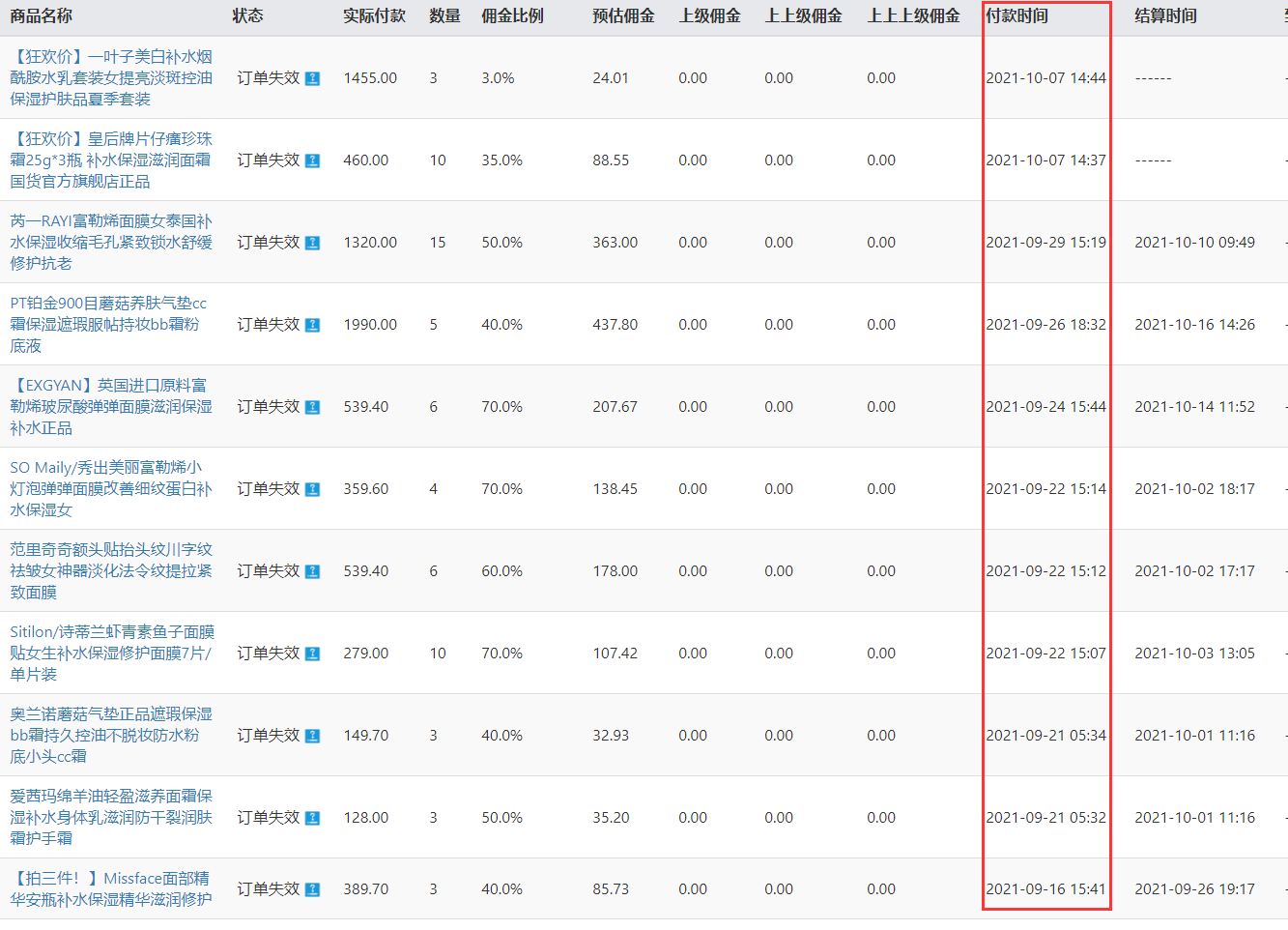
Task: Open the EXGYAN英国进口原料富勒烯面膜 link
Action: [111, 407]
